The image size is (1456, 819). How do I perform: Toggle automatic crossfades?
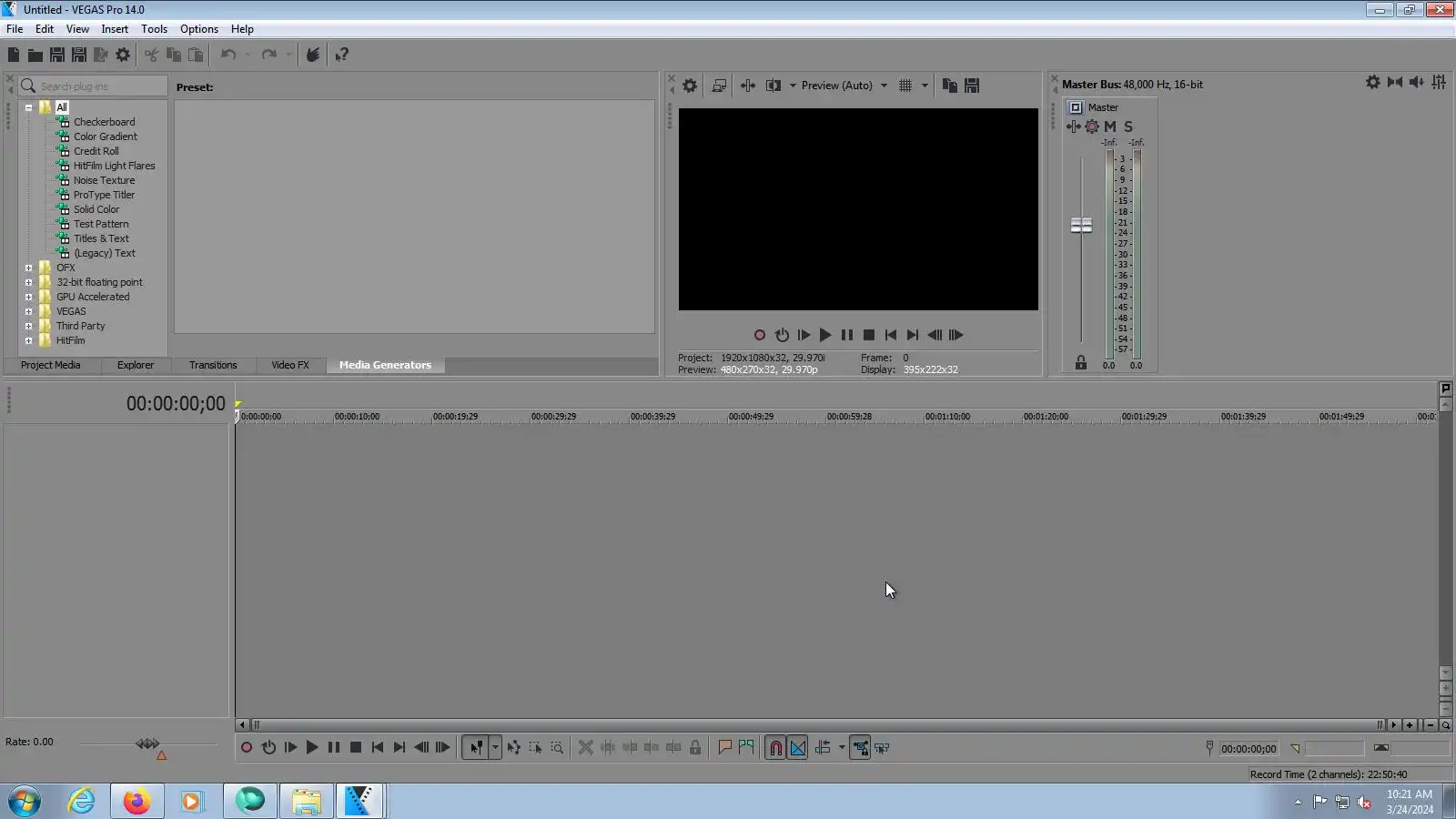[x=797, y=748]
